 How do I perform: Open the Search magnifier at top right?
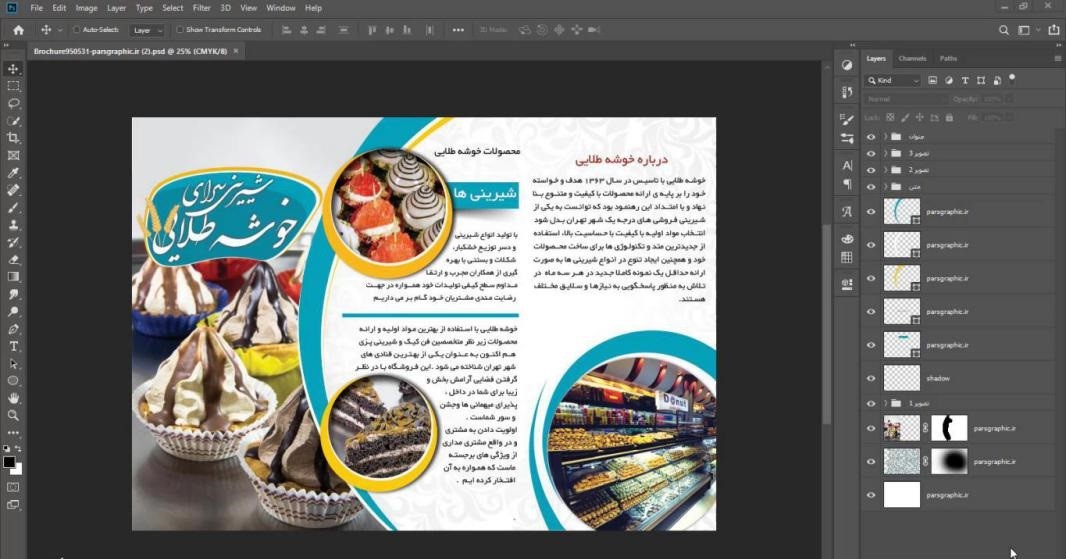tap(1003, 30)
